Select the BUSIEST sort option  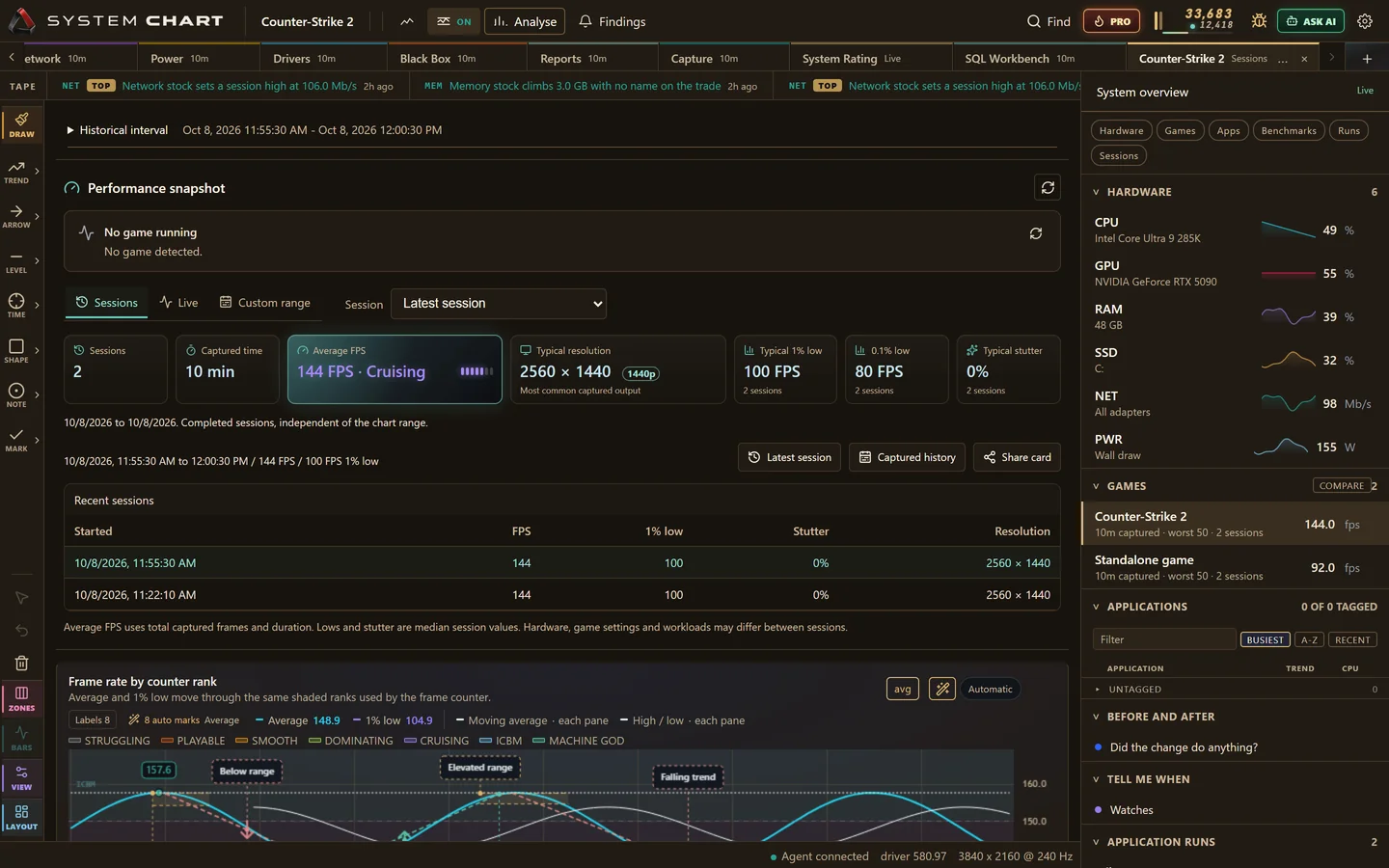(1265, 639)
